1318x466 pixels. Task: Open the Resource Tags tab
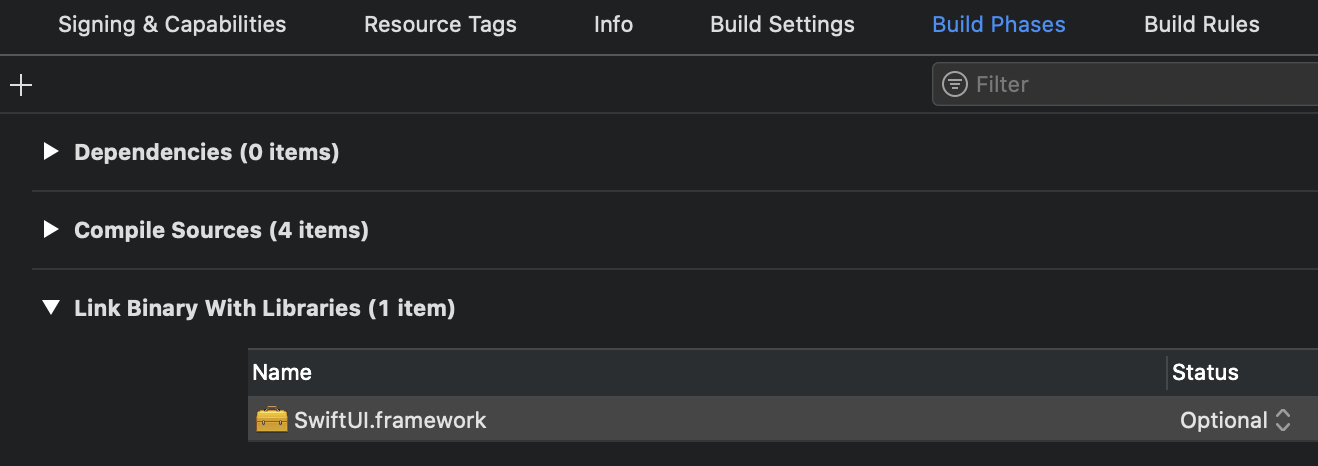(x=440, y=25)
